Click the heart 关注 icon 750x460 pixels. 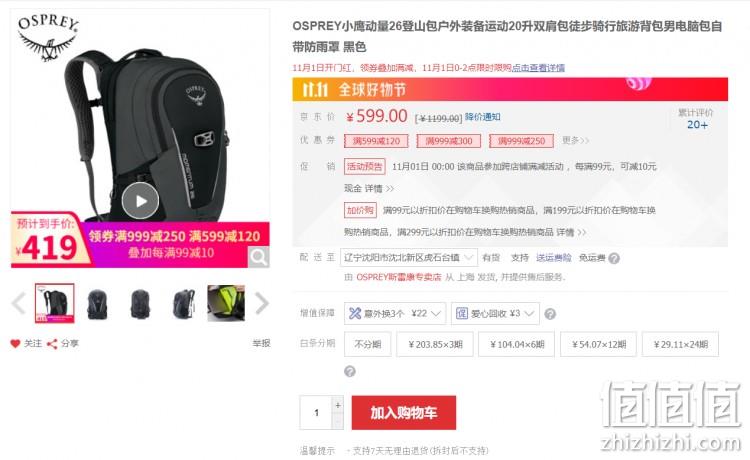[15, 343]
